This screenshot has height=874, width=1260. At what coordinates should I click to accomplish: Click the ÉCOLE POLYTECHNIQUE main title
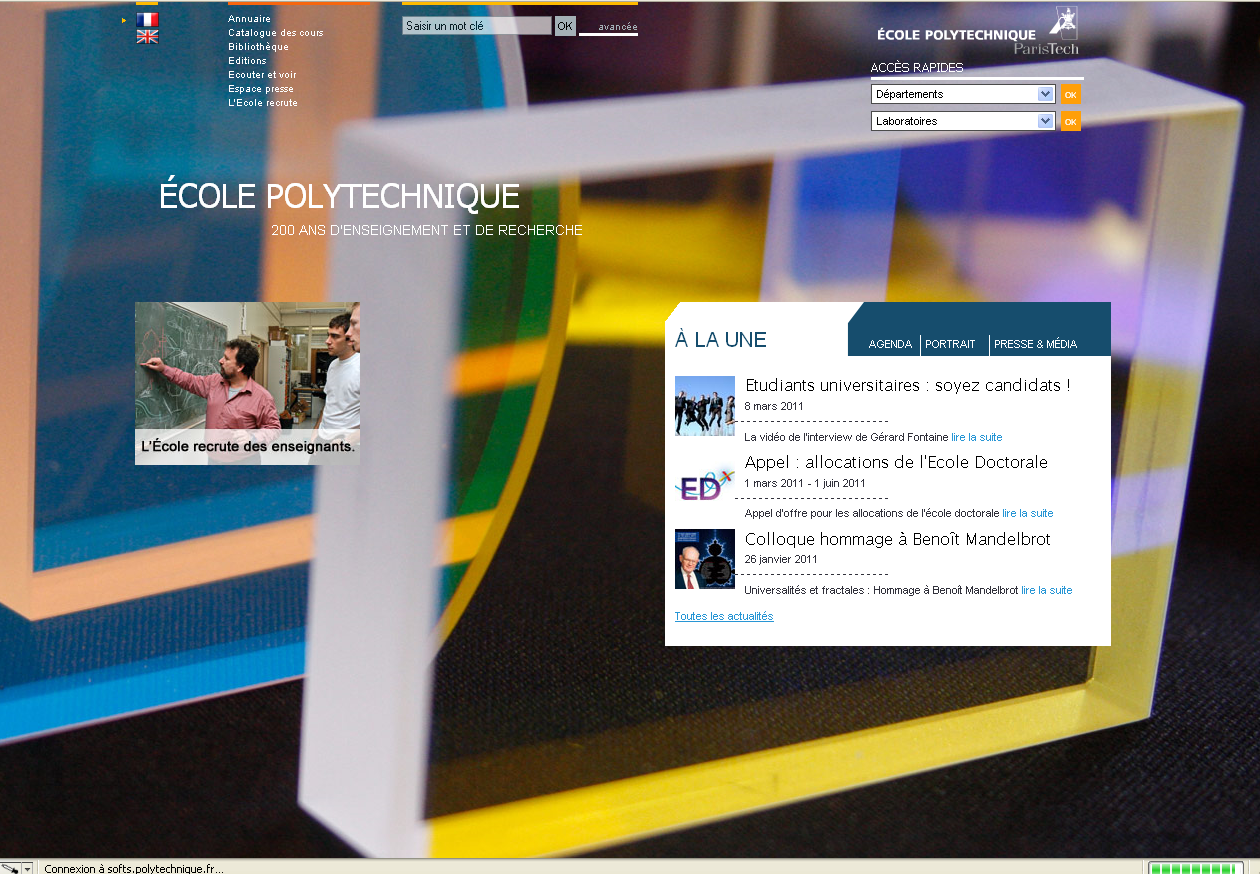tap(340, 196)
